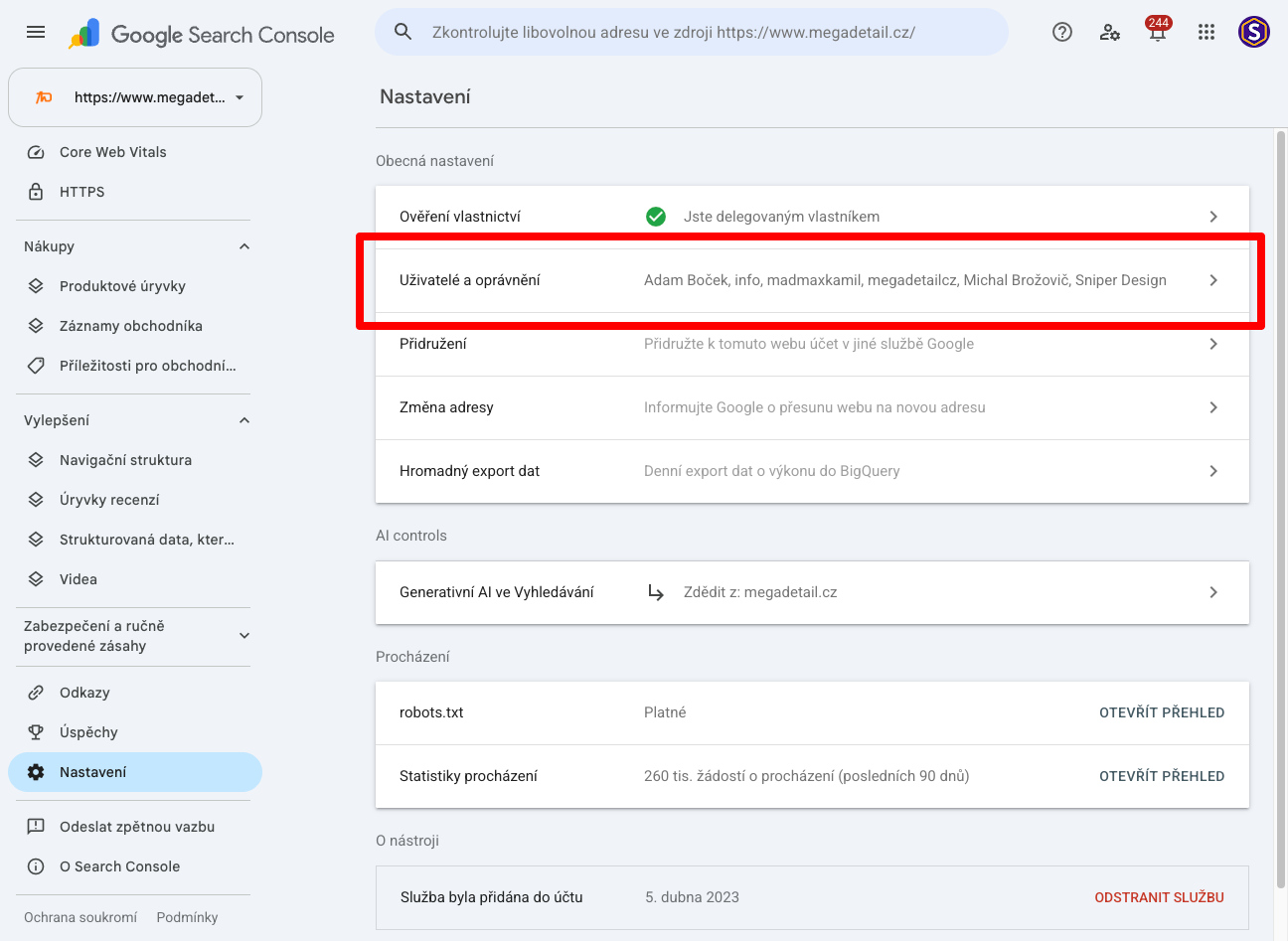Image resolution: width=1288 pixels, height=941 pixels.
Task: Open Uživatelé a oprávnění row chevron
Action: (x=1213, y=280)
